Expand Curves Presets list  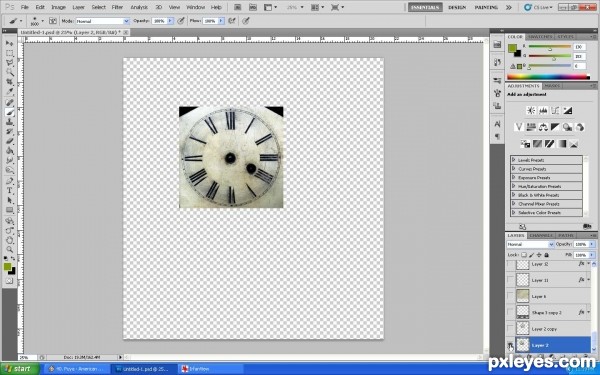514,169
